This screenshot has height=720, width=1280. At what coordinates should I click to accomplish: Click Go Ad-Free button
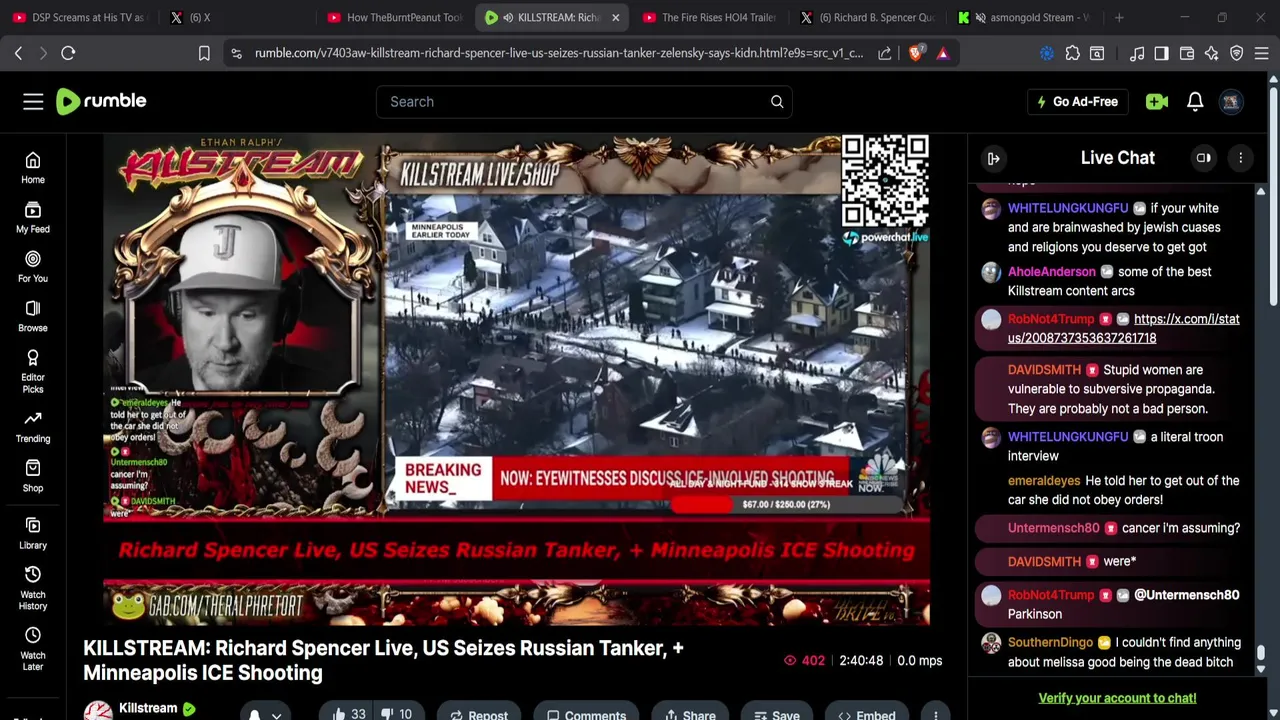[x=1077, y=101]
